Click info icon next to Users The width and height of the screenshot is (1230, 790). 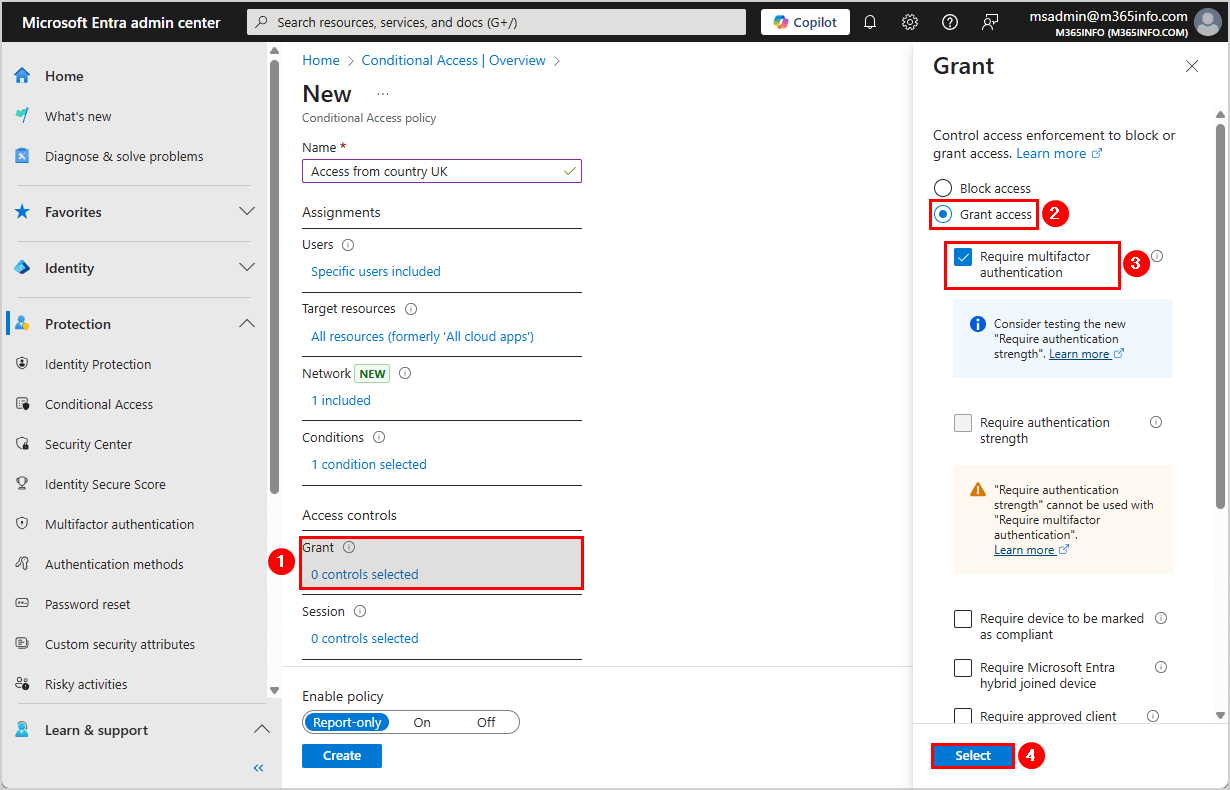point(348,245)
